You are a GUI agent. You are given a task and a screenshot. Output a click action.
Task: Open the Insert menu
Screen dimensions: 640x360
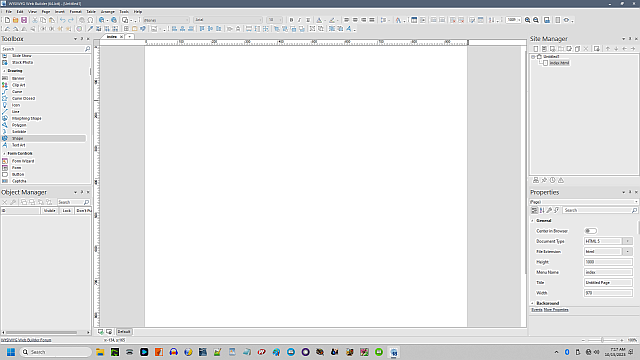coord(60,11)
